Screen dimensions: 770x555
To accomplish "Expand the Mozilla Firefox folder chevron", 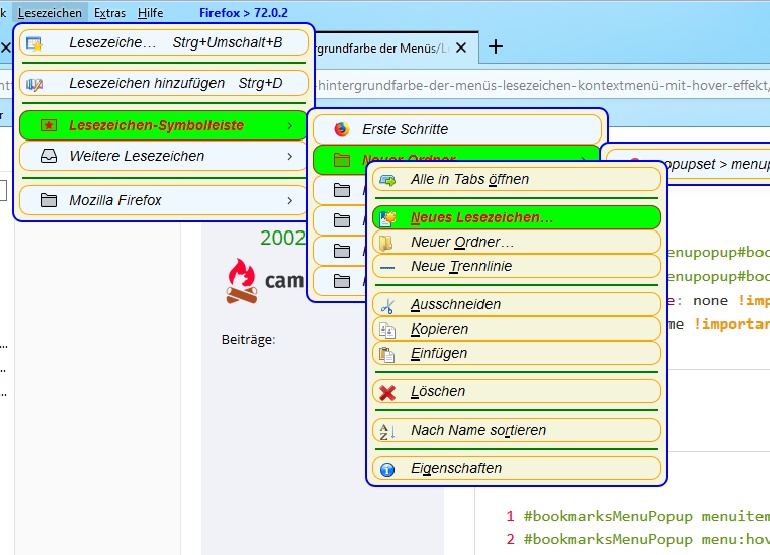I will 290,200.
